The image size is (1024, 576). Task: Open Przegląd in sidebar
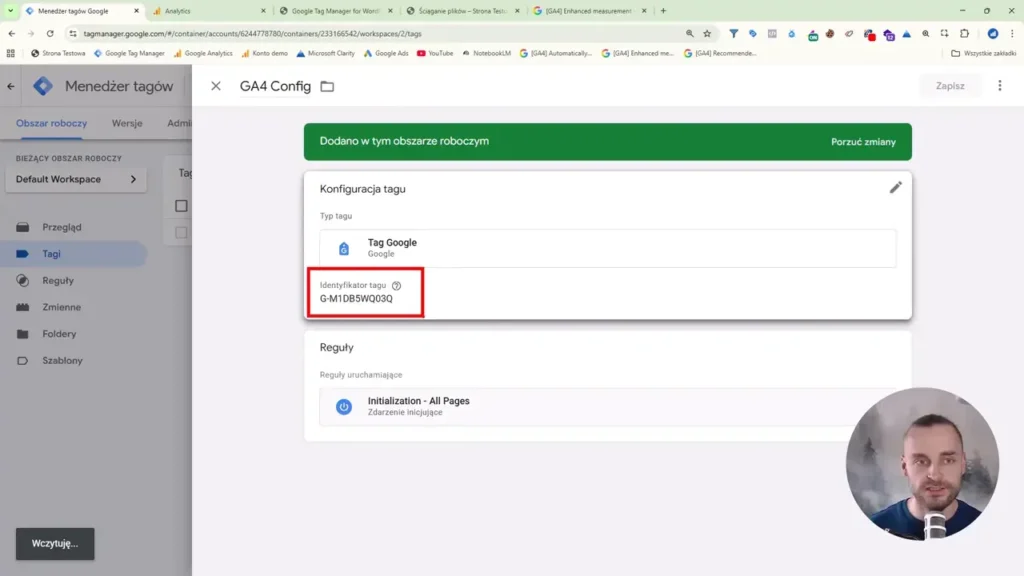[62, 227]
